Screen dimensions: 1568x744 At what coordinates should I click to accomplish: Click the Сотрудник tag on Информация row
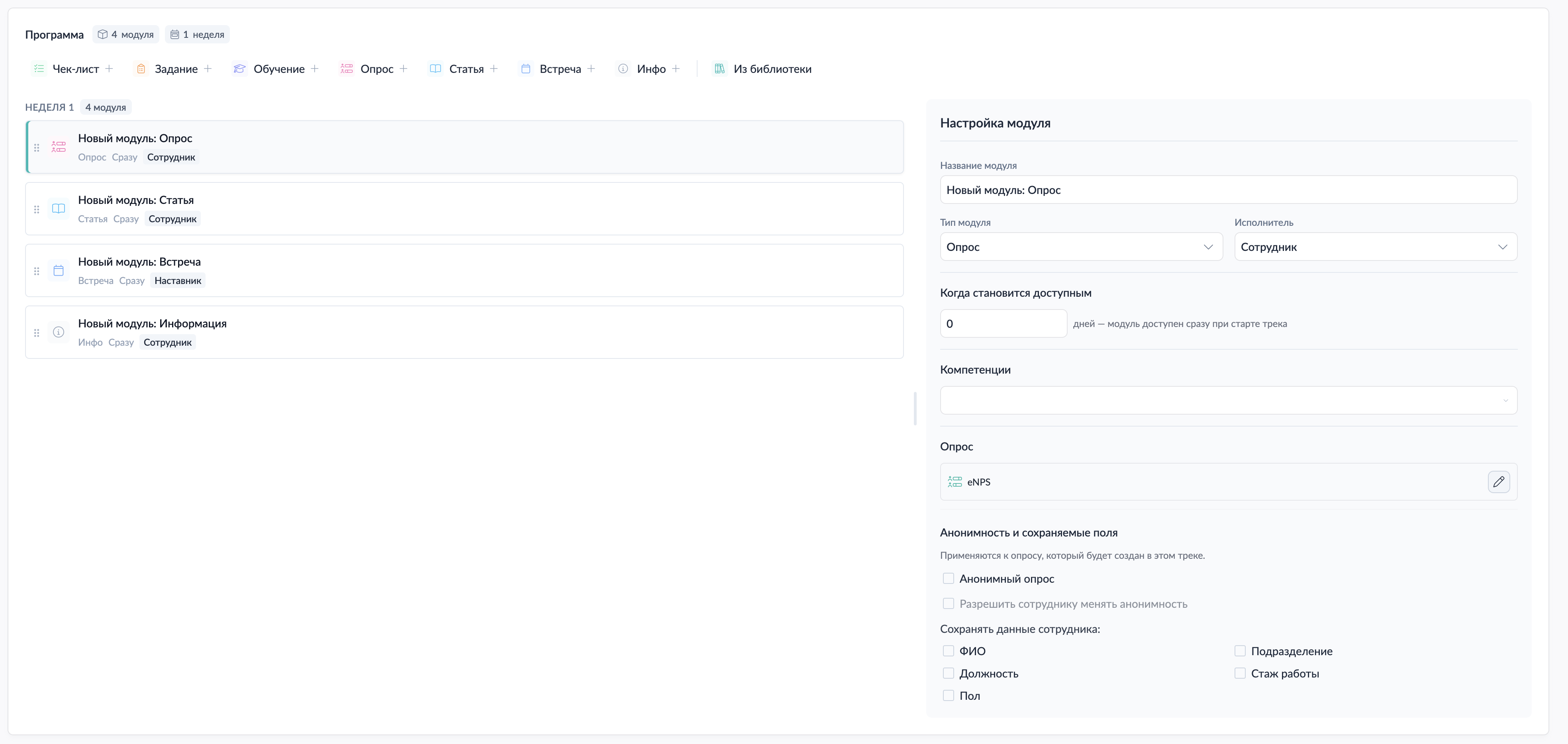click(x=167, y=343)
